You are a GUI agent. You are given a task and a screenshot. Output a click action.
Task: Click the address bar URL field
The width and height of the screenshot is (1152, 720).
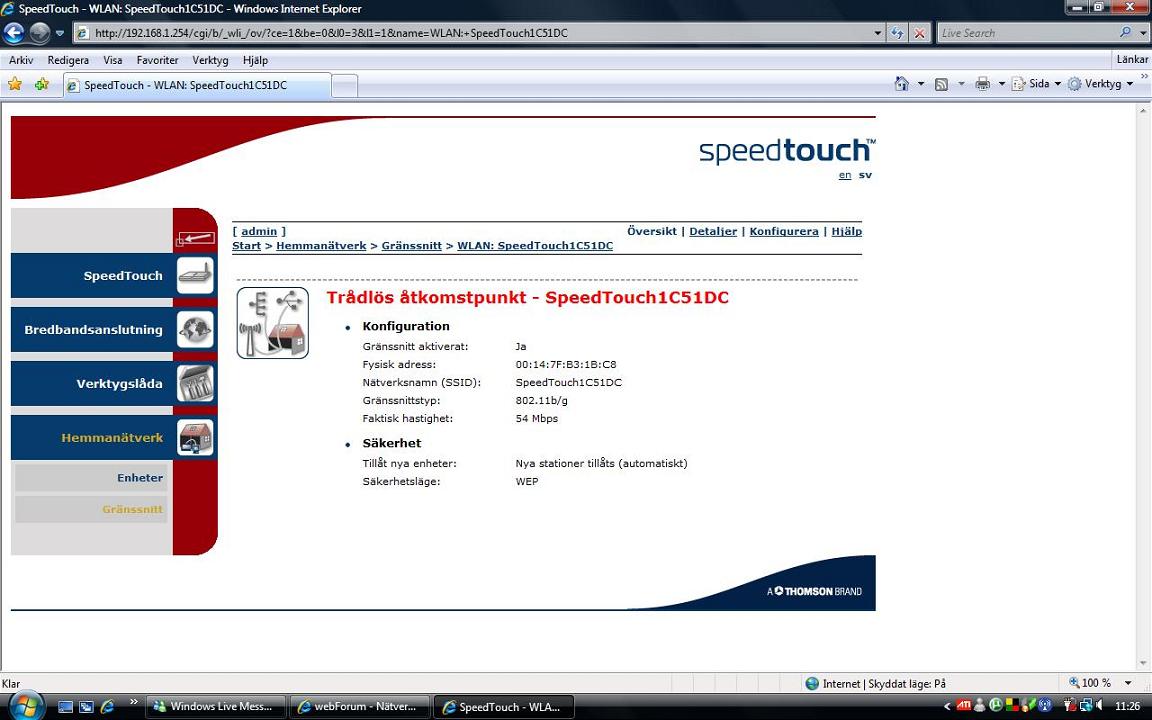click(470, 33)
